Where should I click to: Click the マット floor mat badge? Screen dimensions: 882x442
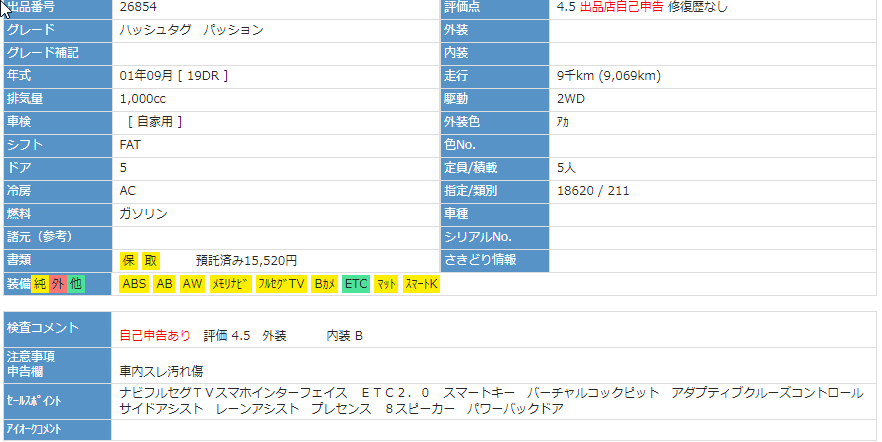coord(386,284)
